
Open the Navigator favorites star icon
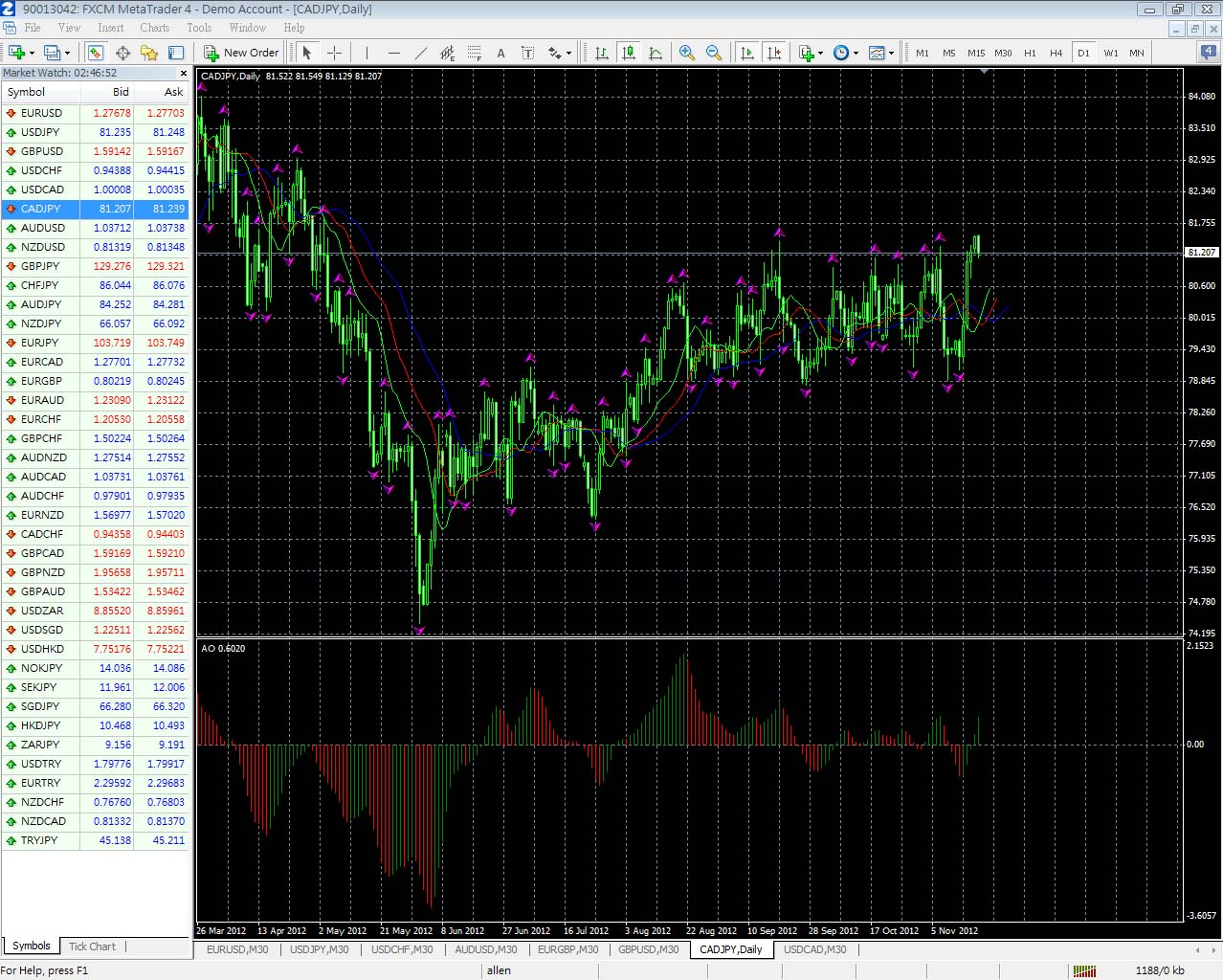click(149, 53)
